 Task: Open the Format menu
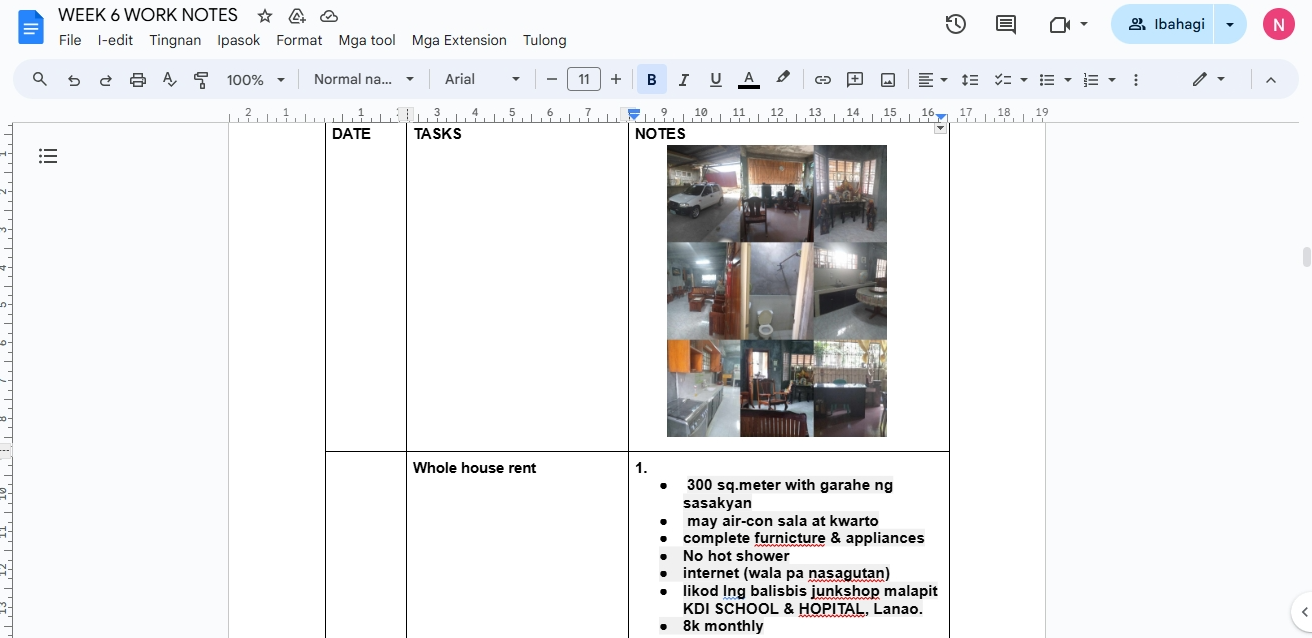pos(299,40)
